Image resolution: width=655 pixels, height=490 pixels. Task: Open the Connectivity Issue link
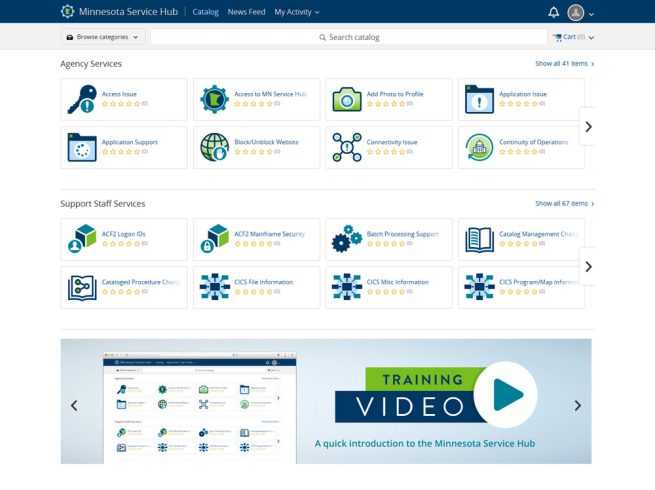pos(392,142)
